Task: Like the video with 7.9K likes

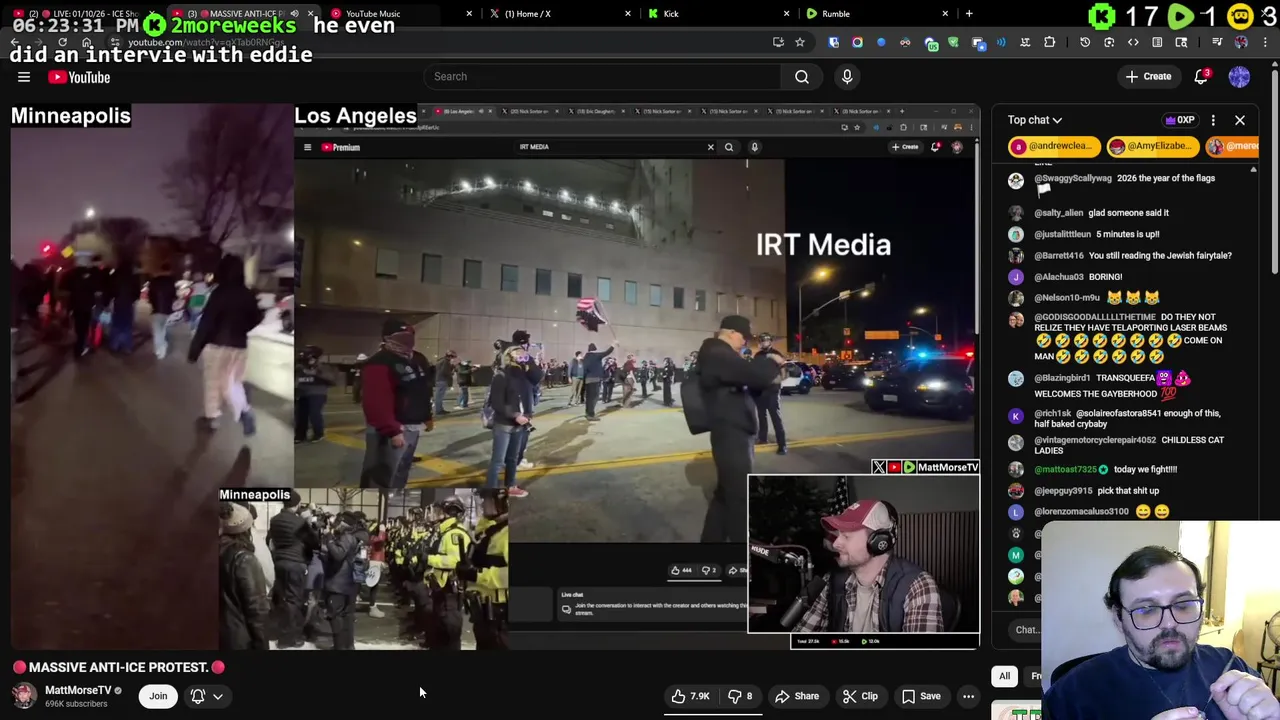Action: tap(689, 696)
